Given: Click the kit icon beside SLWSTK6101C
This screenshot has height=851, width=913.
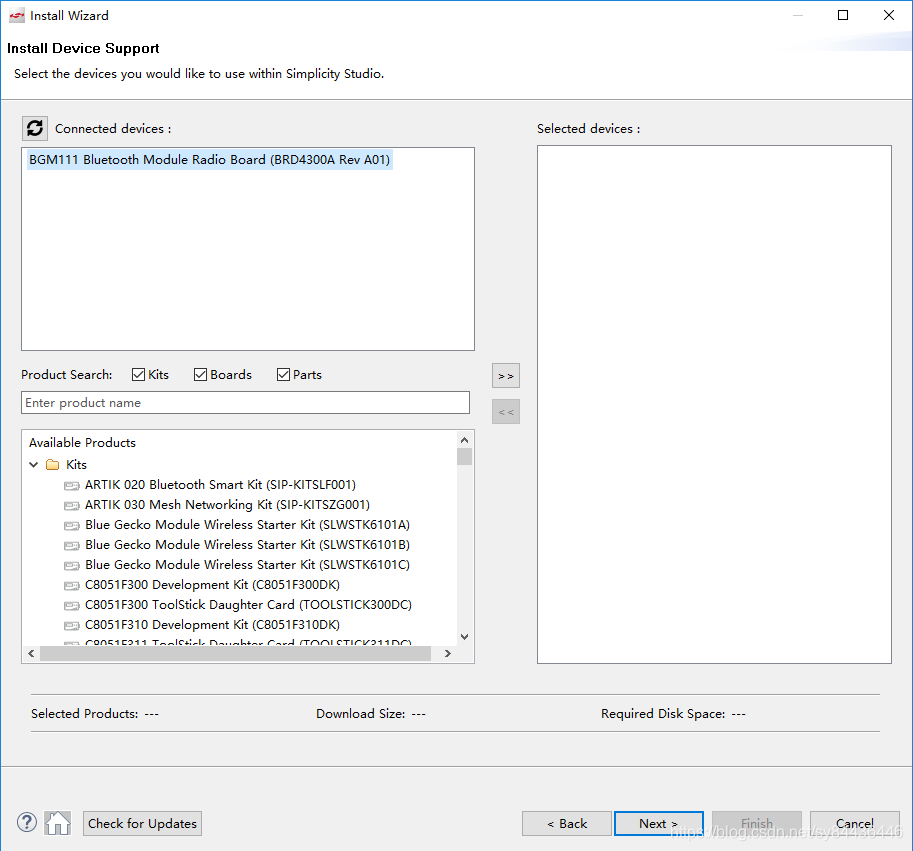Looking at the screenshot, I should tap(72, 565).
